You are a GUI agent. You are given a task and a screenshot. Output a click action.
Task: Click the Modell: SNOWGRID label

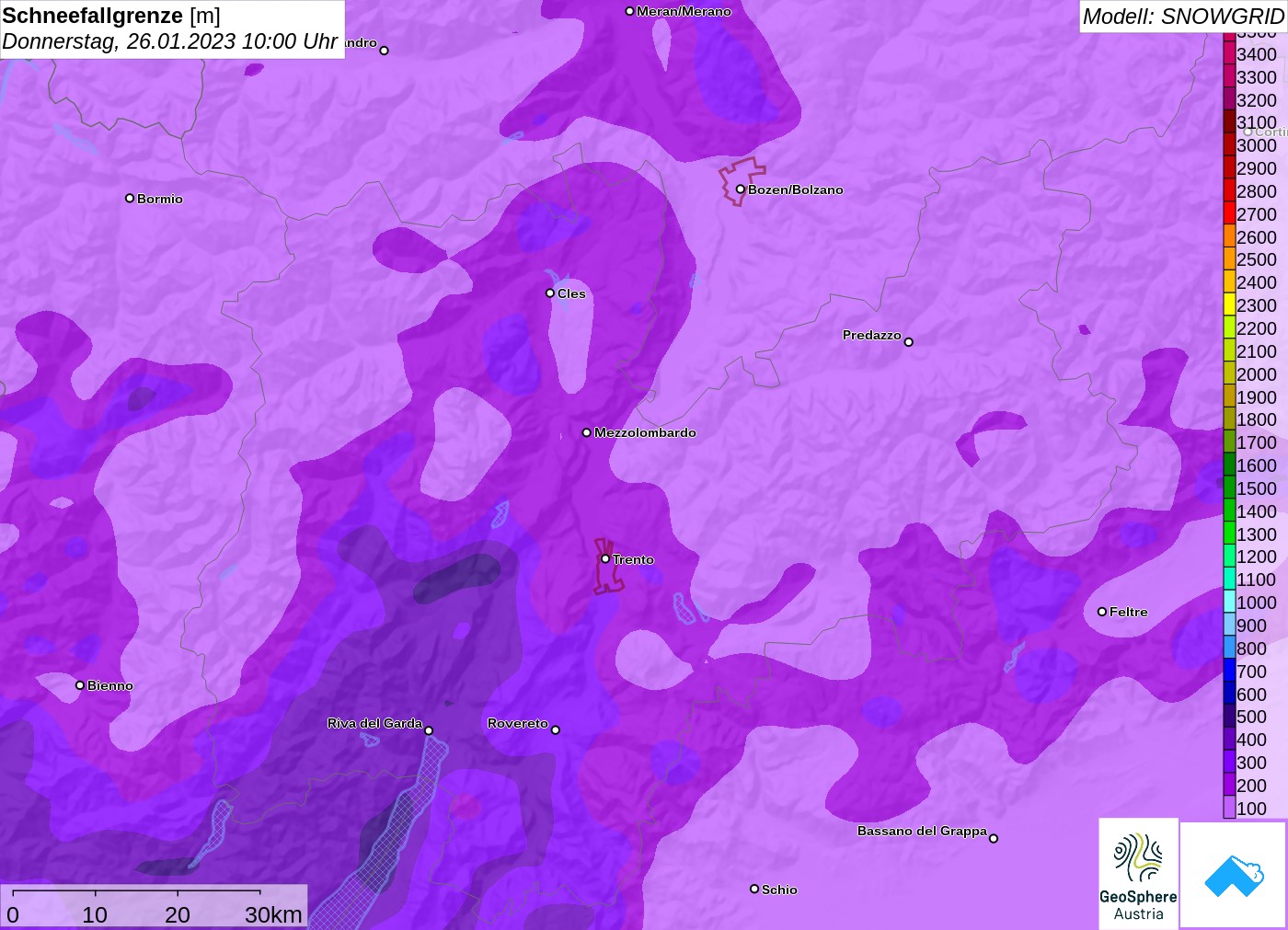point(1183,17)
